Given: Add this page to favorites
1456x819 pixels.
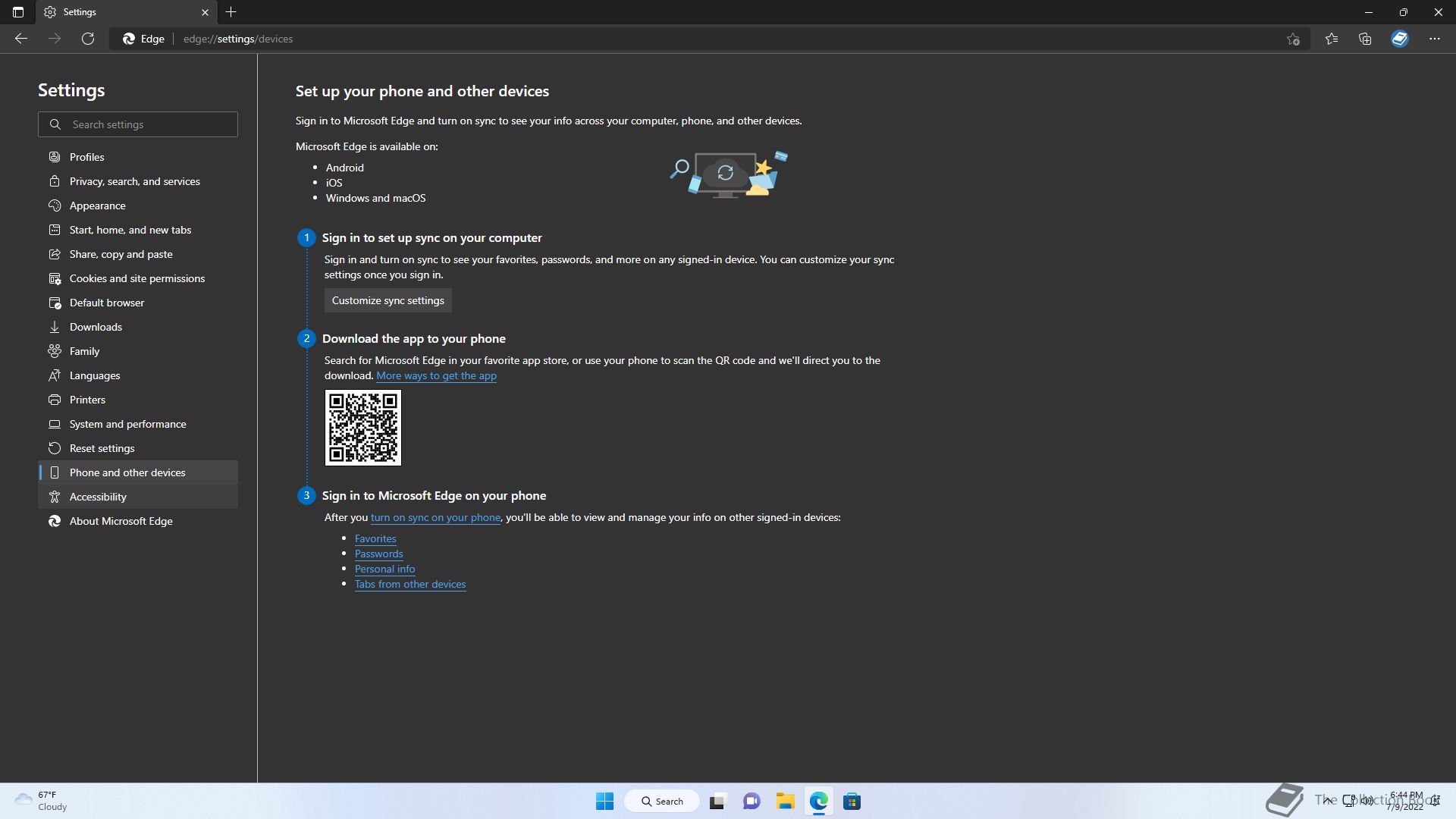Looking at the screenshot, I should tap(1293, 39).
